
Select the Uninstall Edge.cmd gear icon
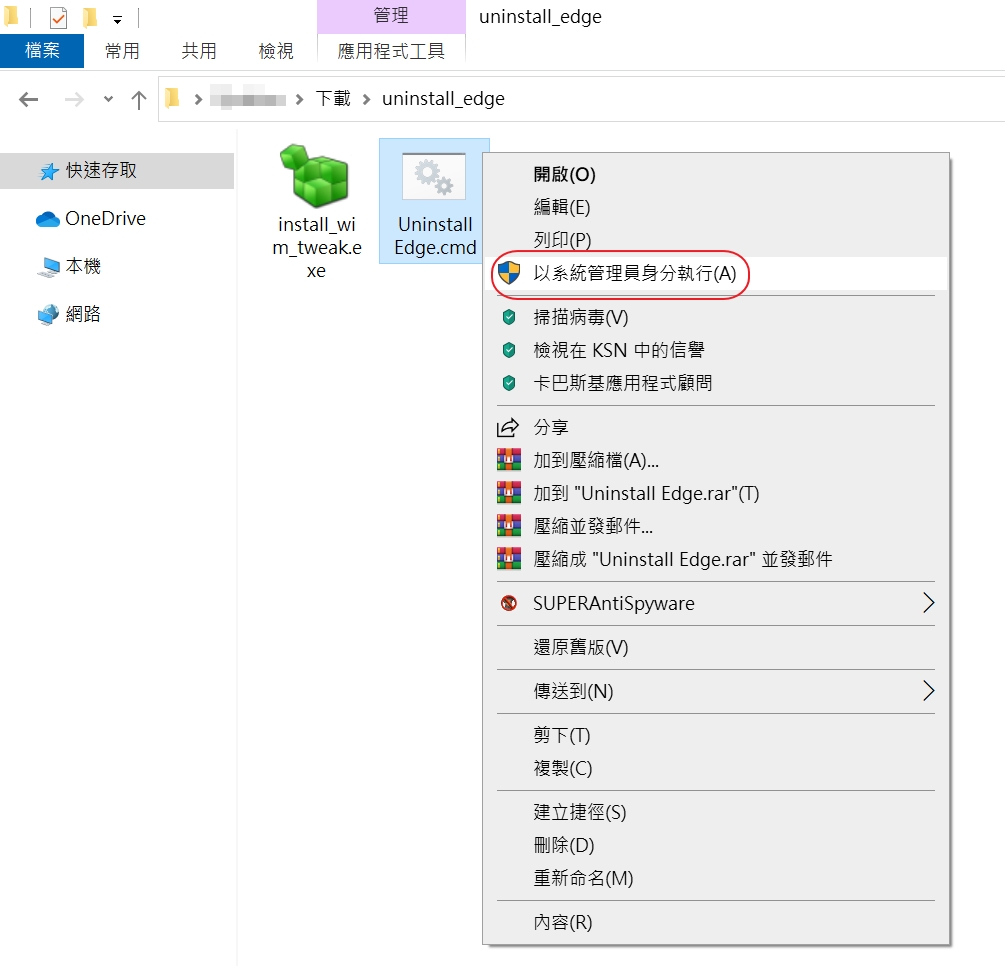pos(434,176)
